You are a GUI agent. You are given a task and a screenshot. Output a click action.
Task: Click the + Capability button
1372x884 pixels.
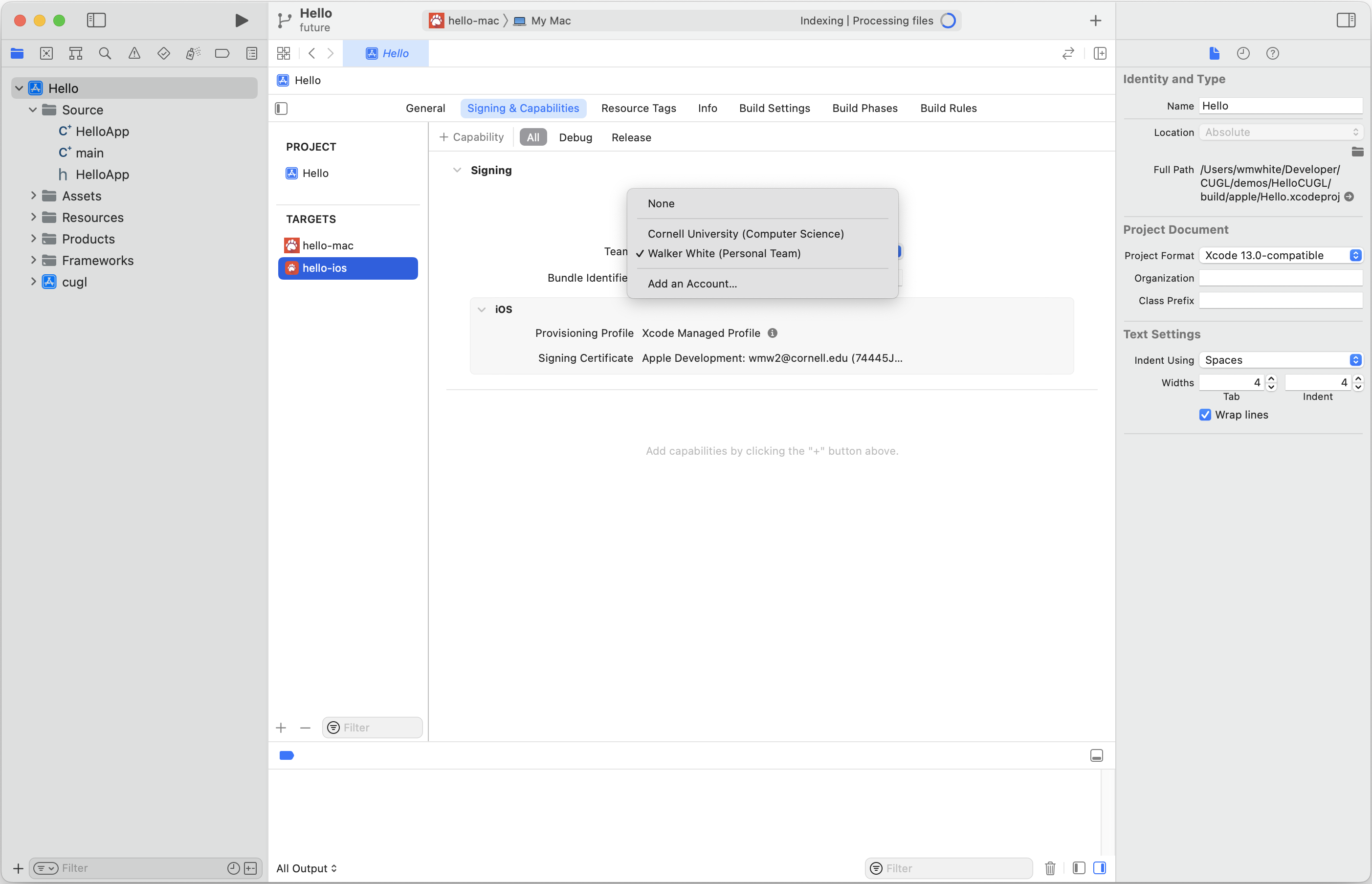point(471,137)
